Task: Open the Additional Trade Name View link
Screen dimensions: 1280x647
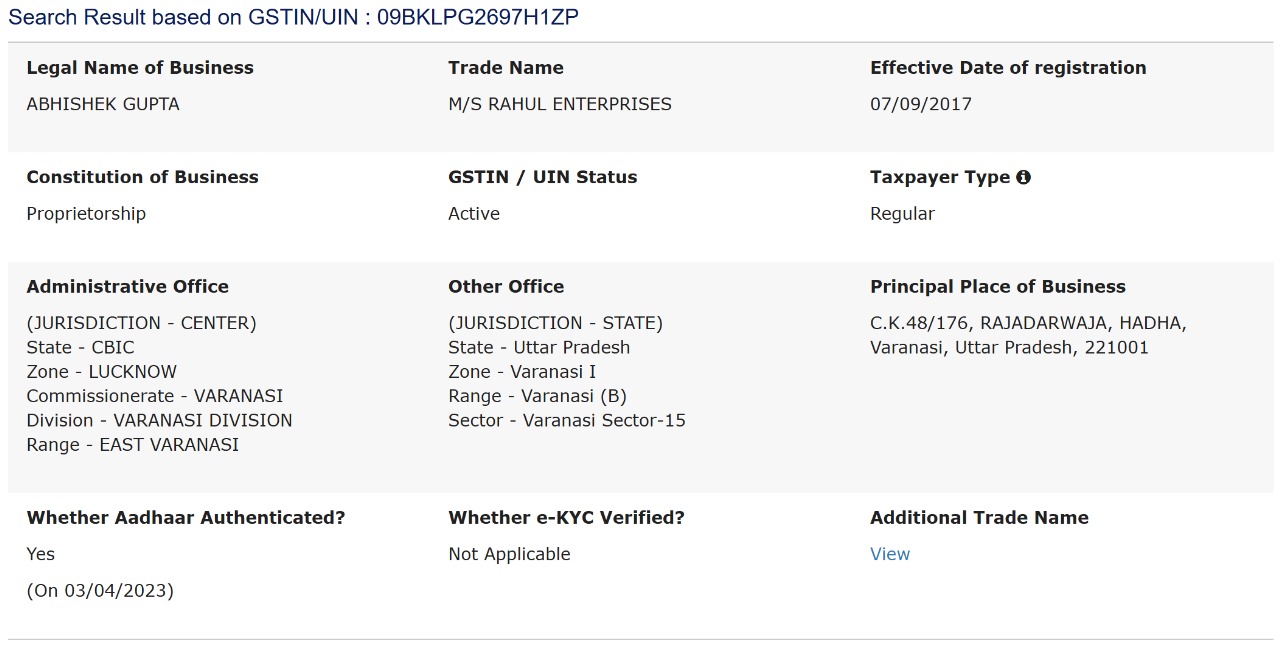Action: pos(890,554)
